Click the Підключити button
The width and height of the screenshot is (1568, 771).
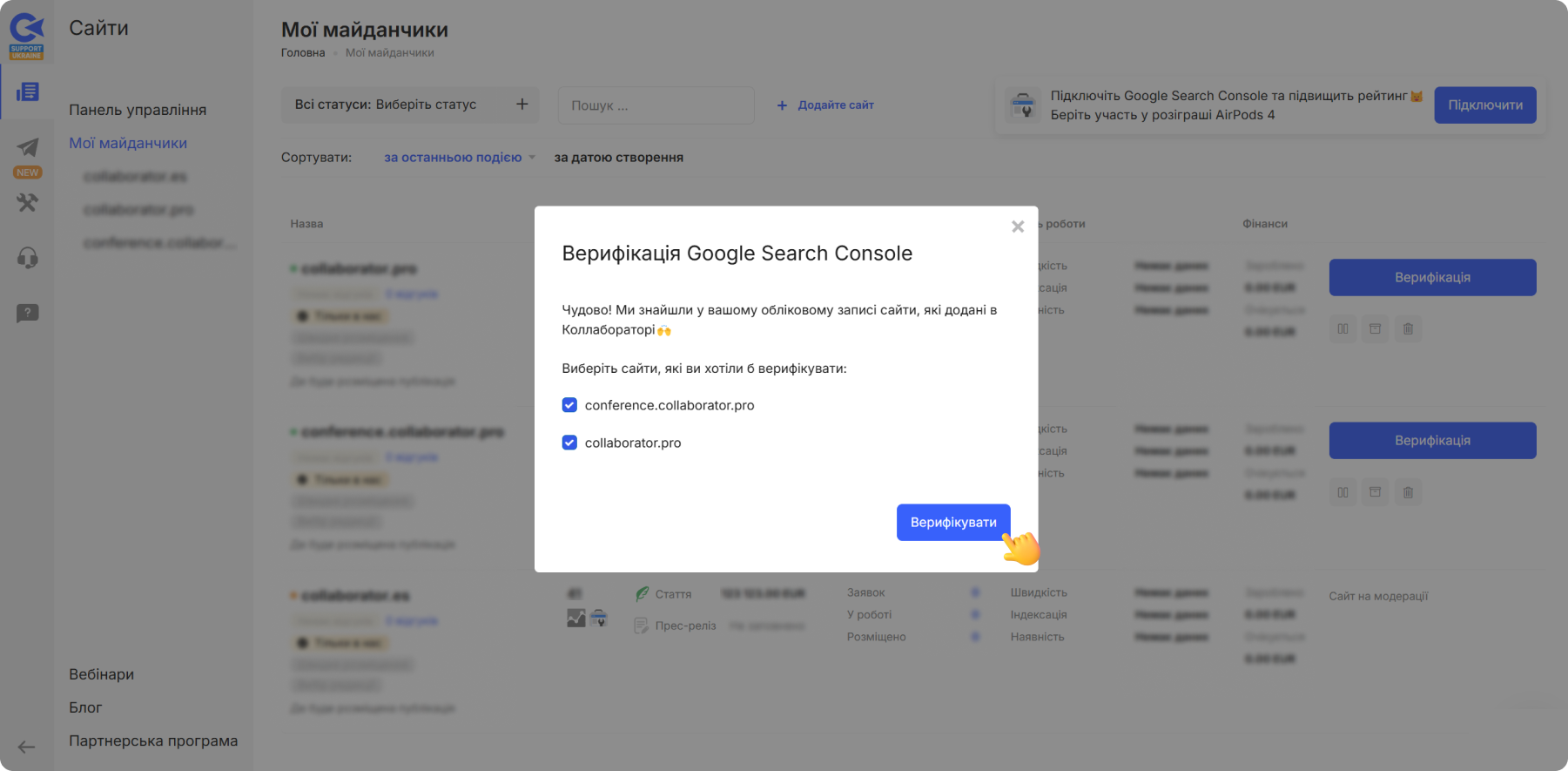1485,105
